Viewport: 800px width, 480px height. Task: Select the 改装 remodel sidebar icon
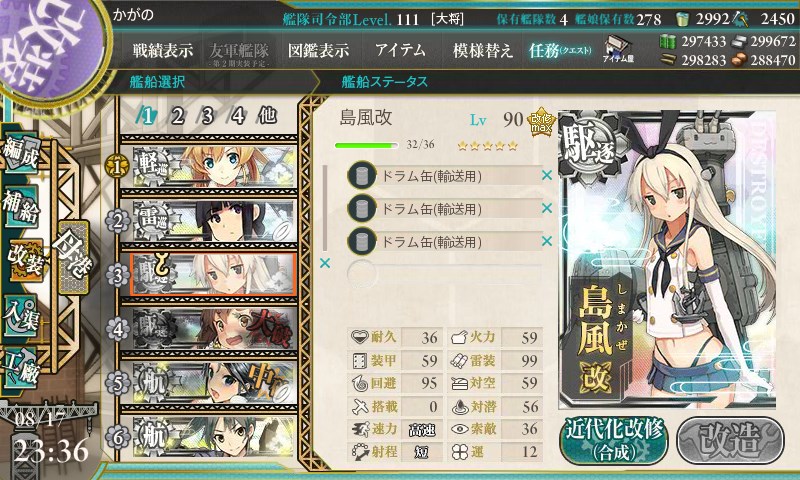24,259
